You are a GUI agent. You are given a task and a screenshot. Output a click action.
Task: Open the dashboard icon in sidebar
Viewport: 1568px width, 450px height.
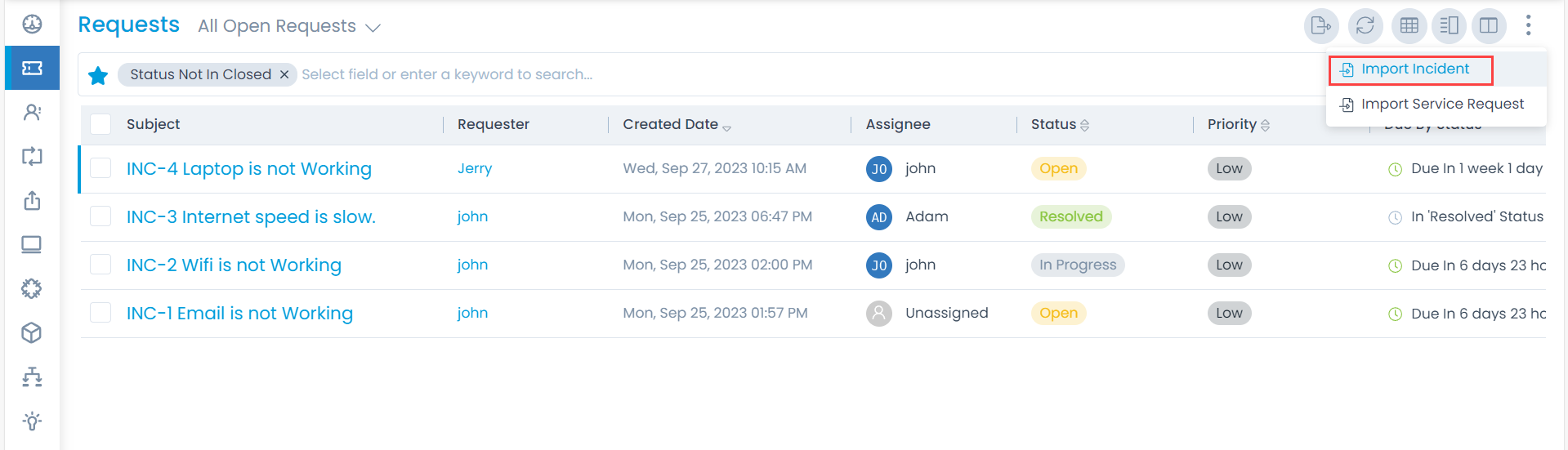pos(32,24)
